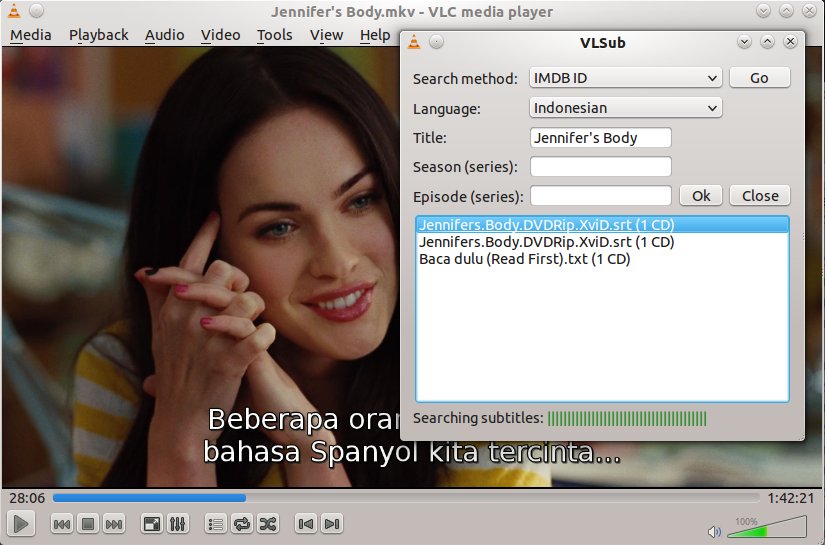Expand the Search method IMDB ID dropdown
The image size is (825, 545).
coord(626,78)
